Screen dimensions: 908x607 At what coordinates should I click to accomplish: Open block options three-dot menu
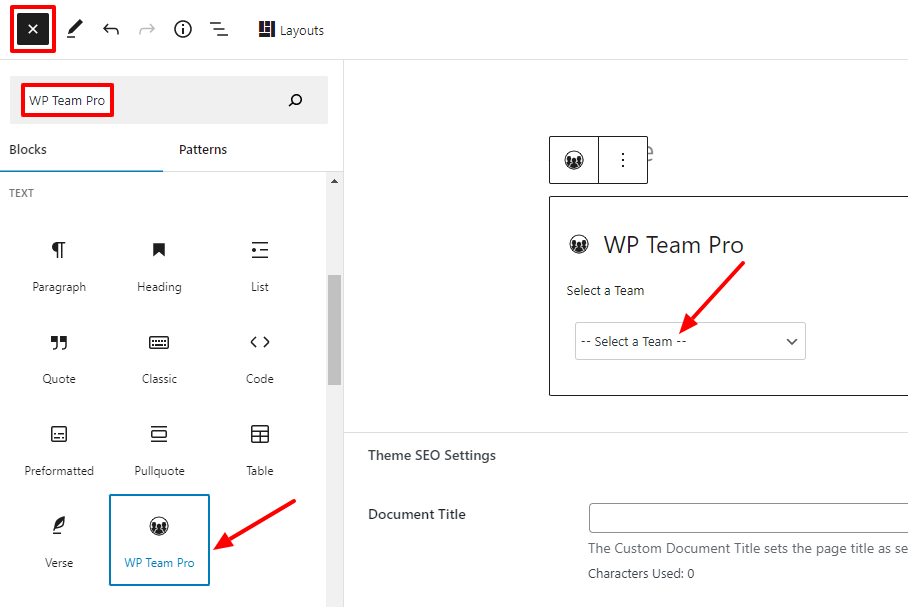click(623, 160)
